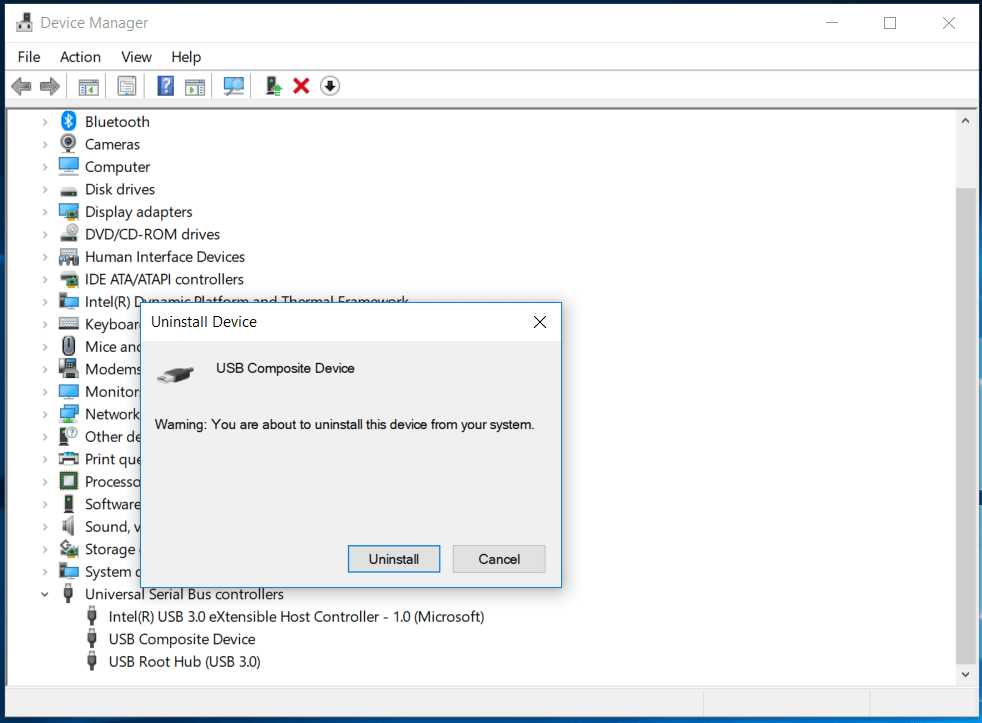Click the Disk drives category icon
This screenshot has width=982, height=723.
click(x=68, y=190)
